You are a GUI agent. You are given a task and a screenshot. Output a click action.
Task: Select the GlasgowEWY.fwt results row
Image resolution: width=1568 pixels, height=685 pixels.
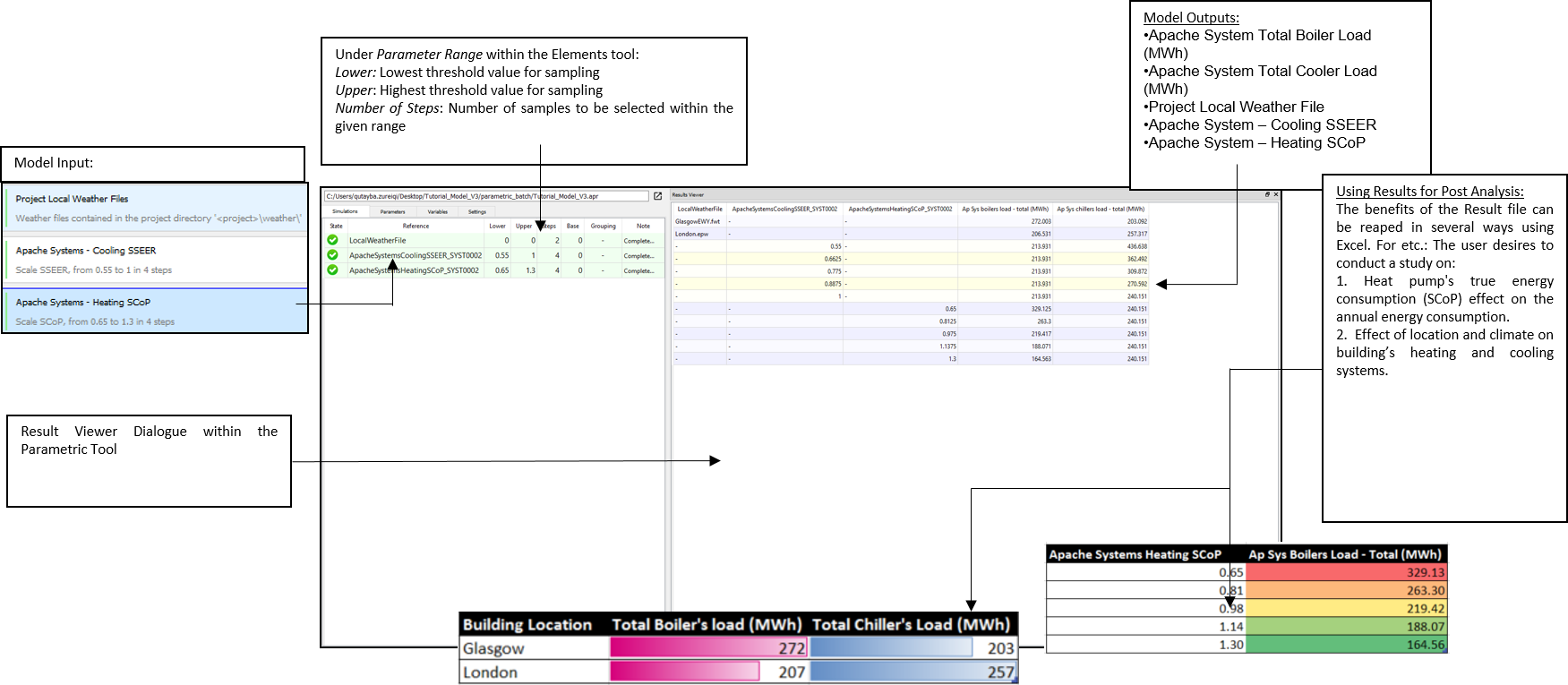(x=698, y=221)
